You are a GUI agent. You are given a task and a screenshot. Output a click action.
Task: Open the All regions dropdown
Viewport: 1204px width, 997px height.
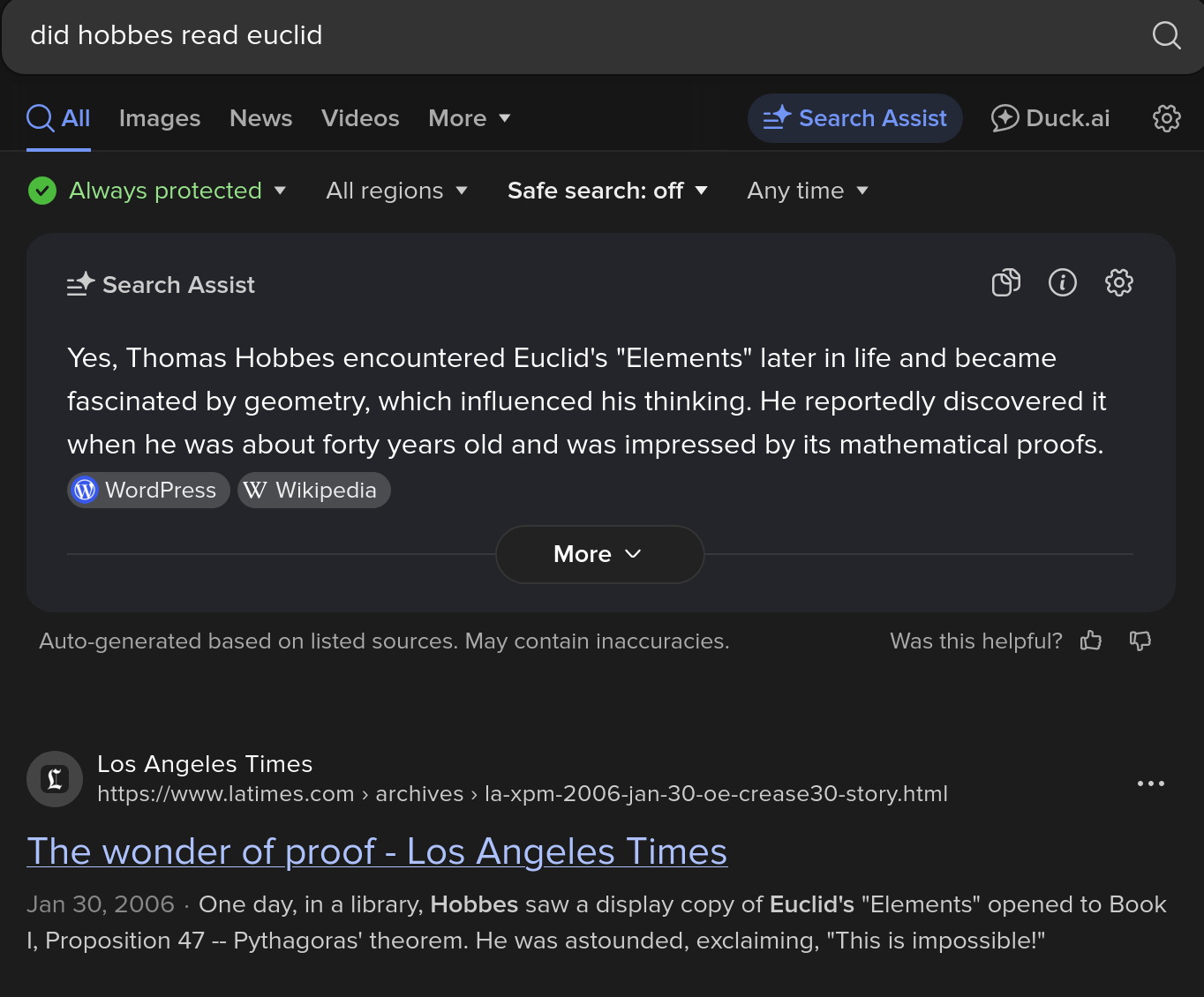396,191
